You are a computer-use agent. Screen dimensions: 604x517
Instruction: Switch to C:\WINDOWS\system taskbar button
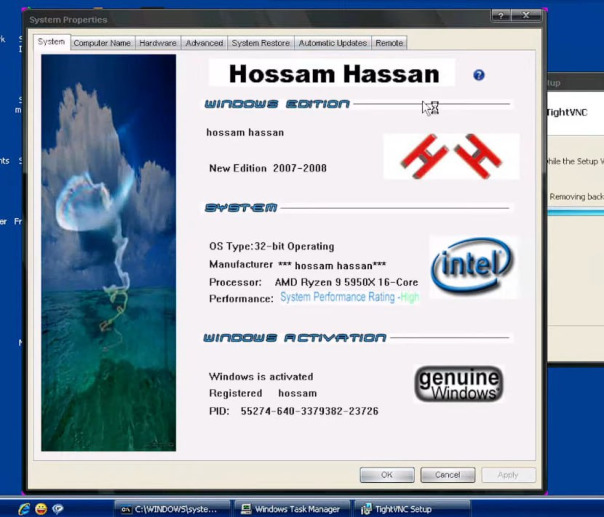(x=172, y=509)
